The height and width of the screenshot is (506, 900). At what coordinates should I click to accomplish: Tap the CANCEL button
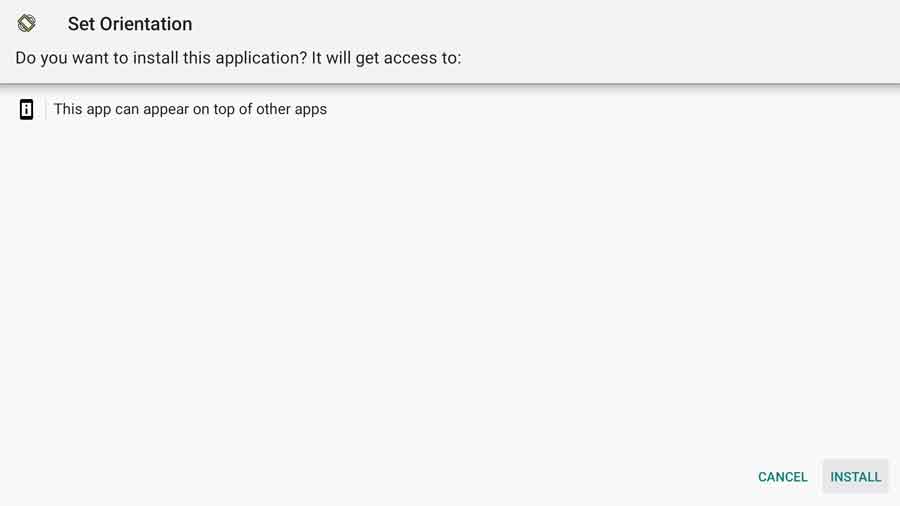782,477
